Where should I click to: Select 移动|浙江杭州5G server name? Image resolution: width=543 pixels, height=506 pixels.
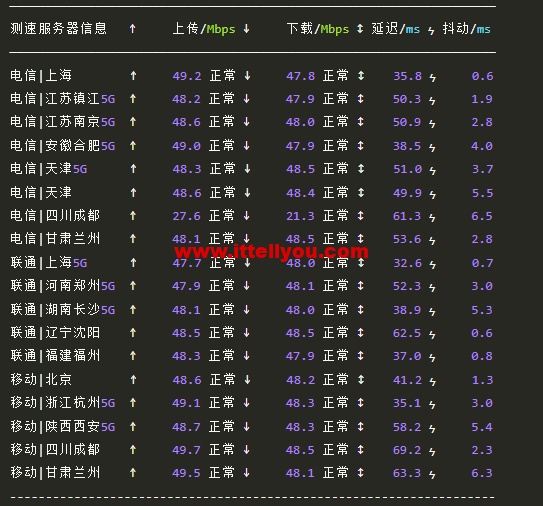[x=62, y=403]
